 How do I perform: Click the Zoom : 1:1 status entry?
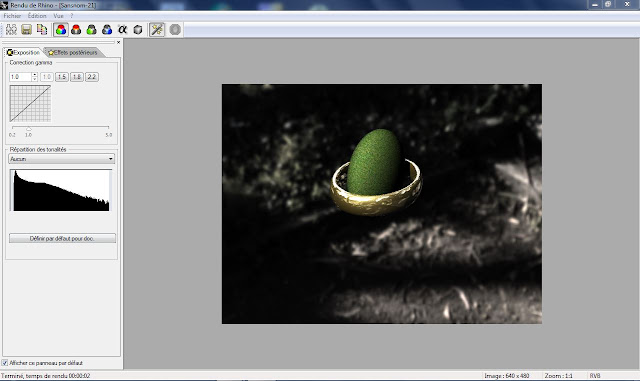558,376
